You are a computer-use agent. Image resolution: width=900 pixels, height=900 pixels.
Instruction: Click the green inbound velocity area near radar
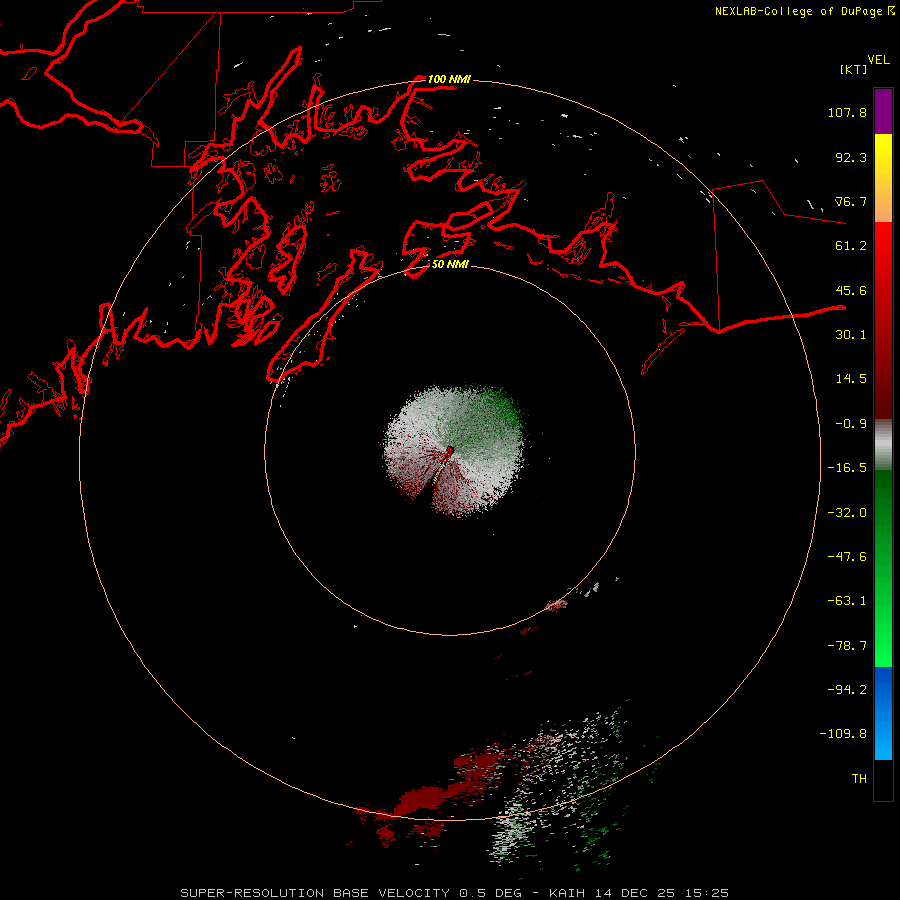[488, 422]
